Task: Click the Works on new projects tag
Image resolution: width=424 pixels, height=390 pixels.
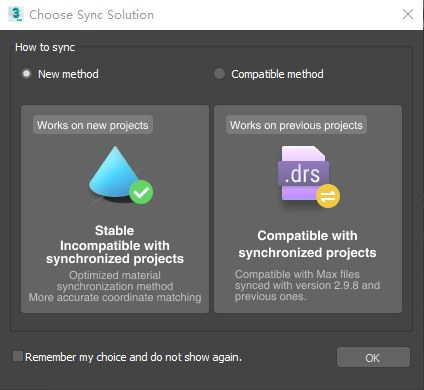Action: coord(93,125)
